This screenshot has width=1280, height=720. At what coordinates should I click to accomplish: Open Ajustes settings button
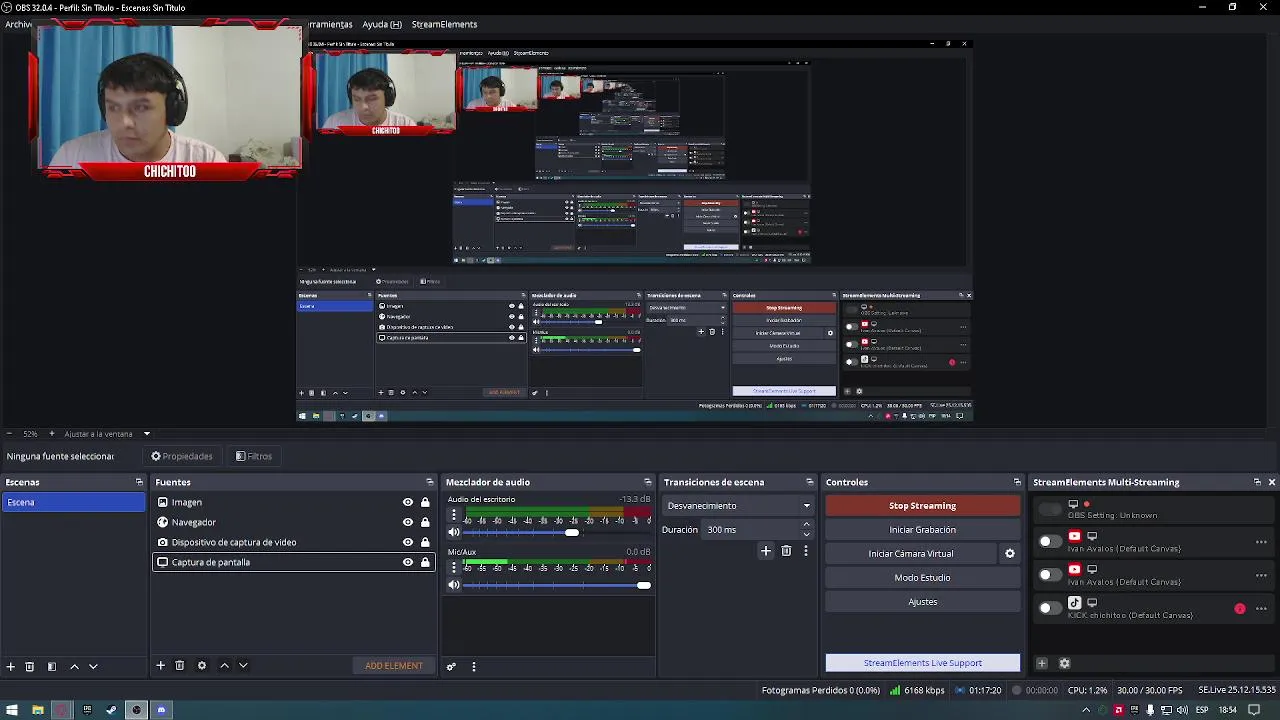click(922, 602)
